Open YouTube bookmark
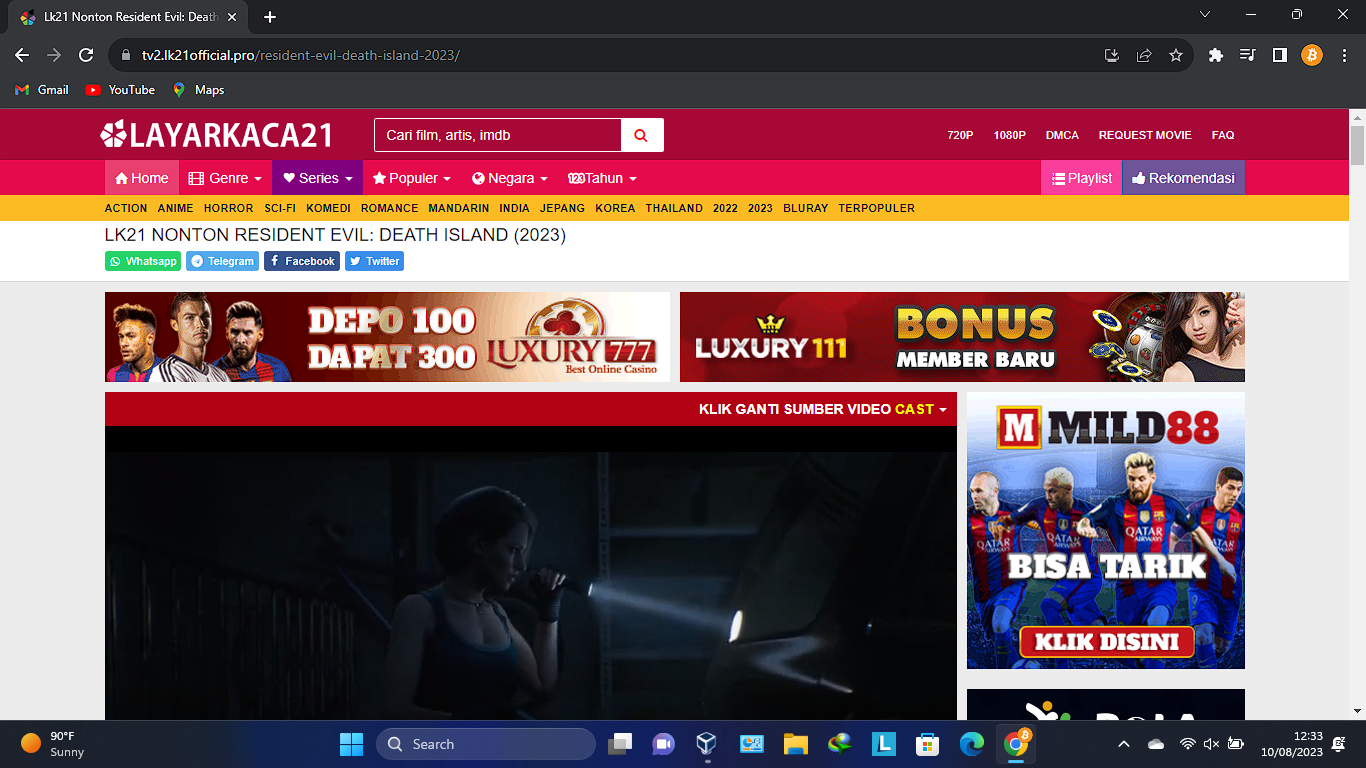 click(x=120, y=90)
